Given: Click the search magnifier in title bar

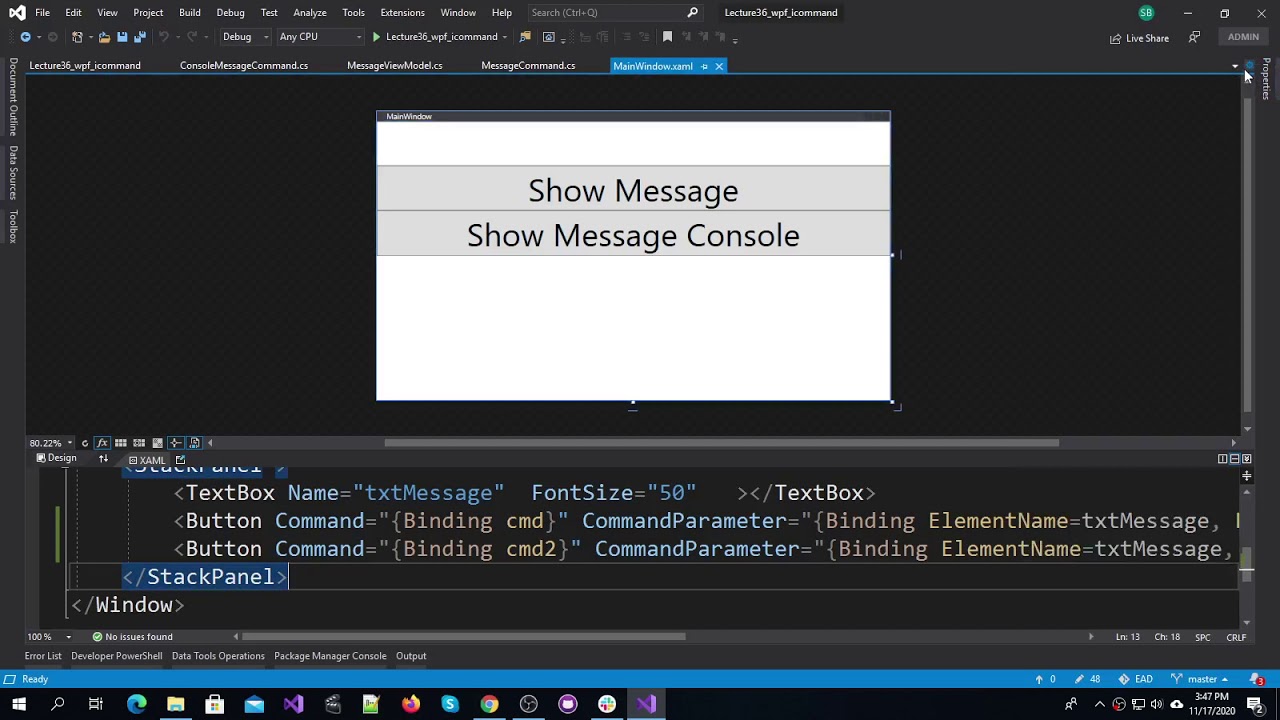Looking at the screenshot, I should pos(692,13).
